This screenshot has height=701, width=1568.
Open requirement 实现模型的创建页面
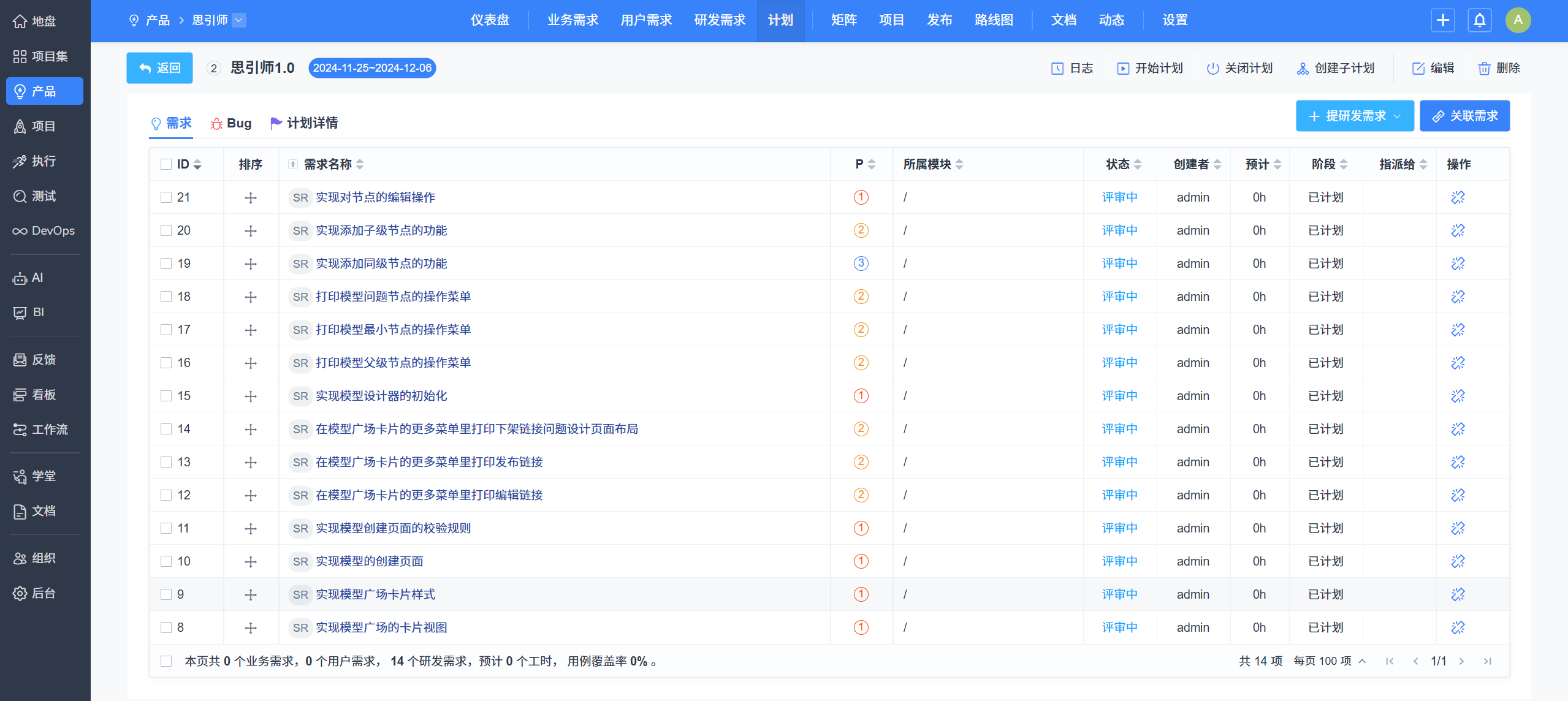[x=369, y=561]
